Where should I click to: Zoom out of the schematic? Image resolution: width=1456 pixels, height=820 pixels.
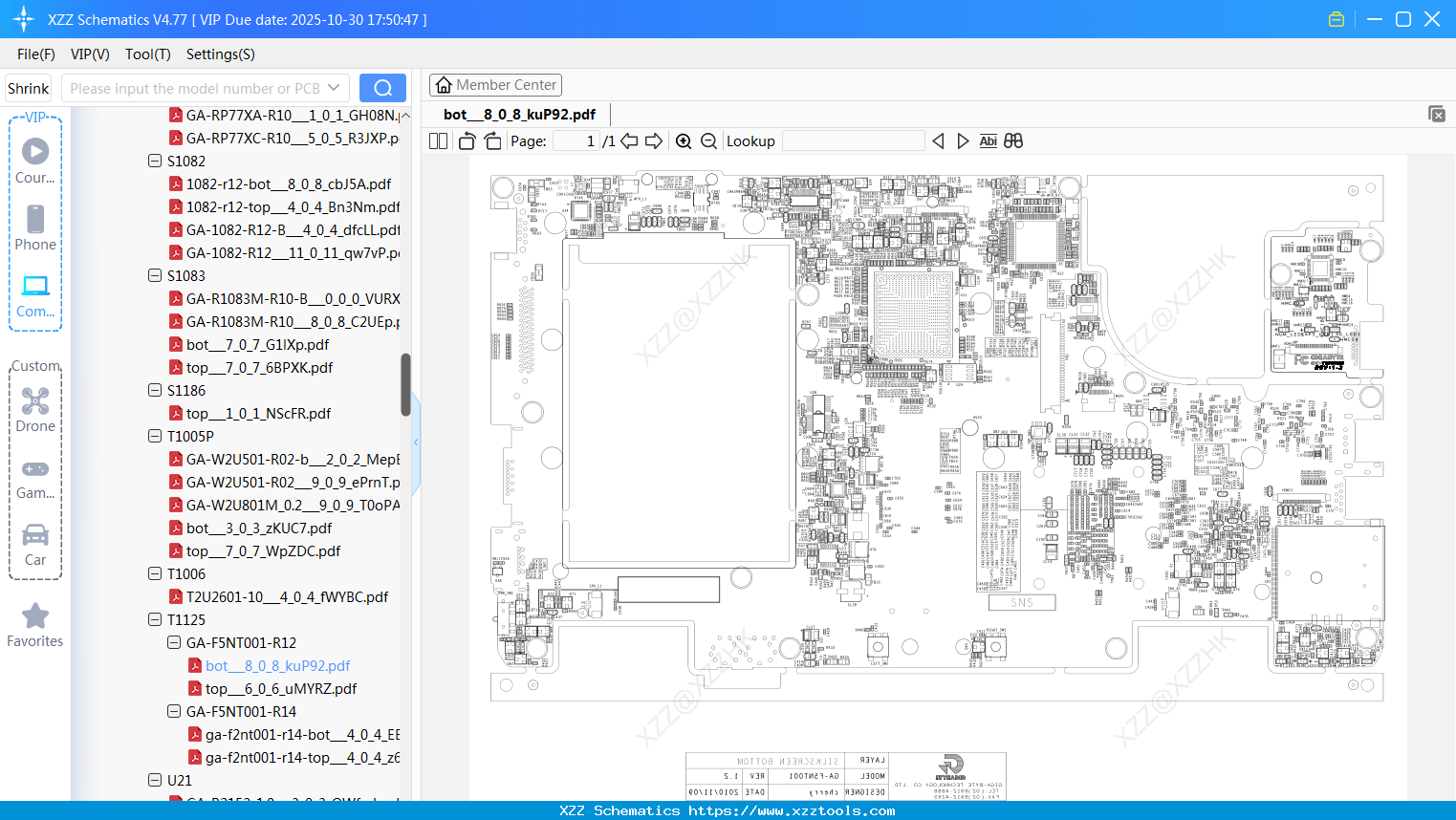(x=708, y=140)
